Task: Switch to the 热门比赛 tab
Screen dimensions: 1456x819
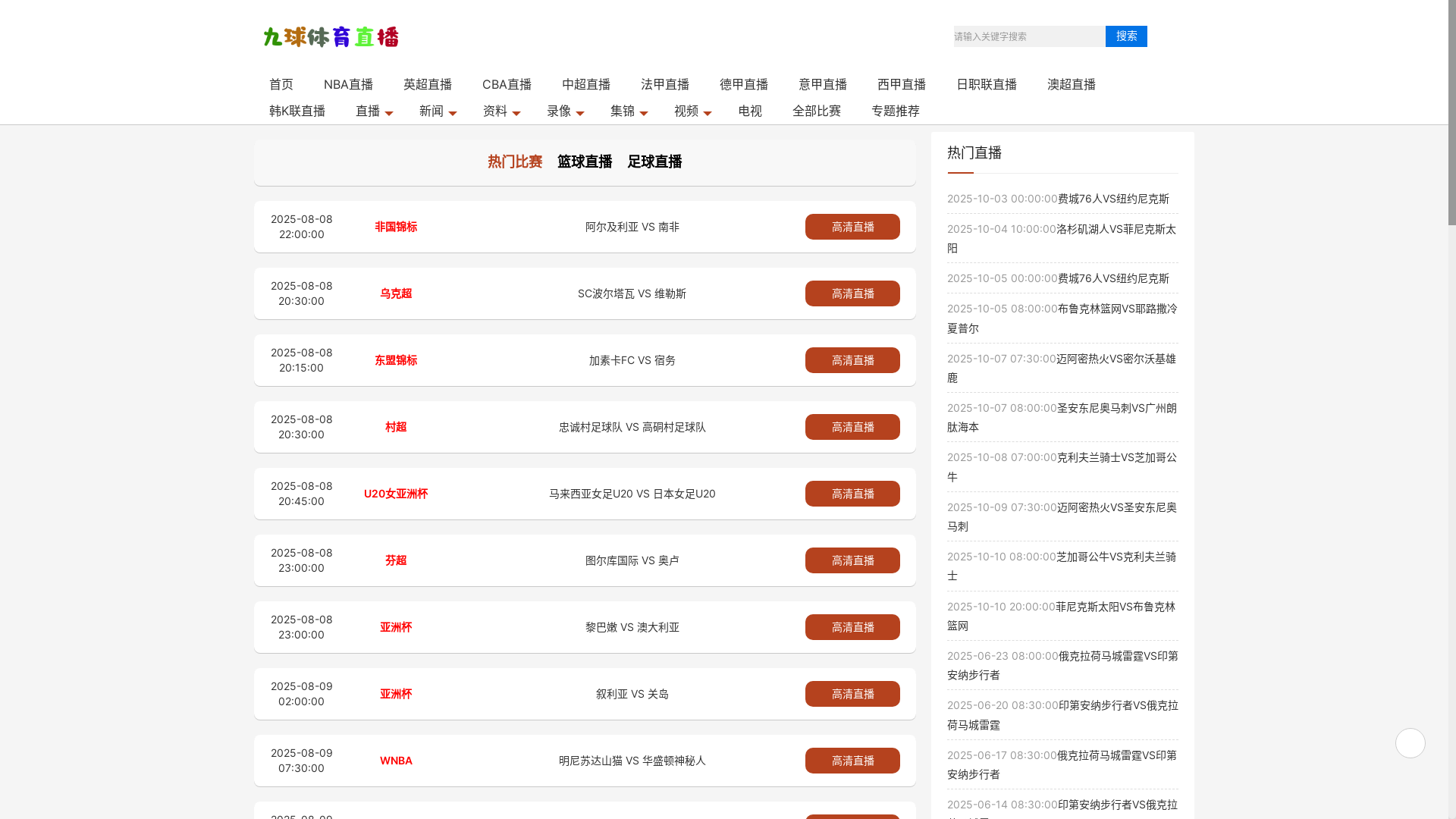Action: [515, 162]
